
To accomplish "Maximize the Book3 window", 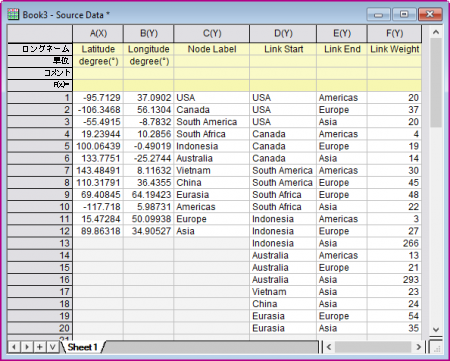I will (404, 15).
